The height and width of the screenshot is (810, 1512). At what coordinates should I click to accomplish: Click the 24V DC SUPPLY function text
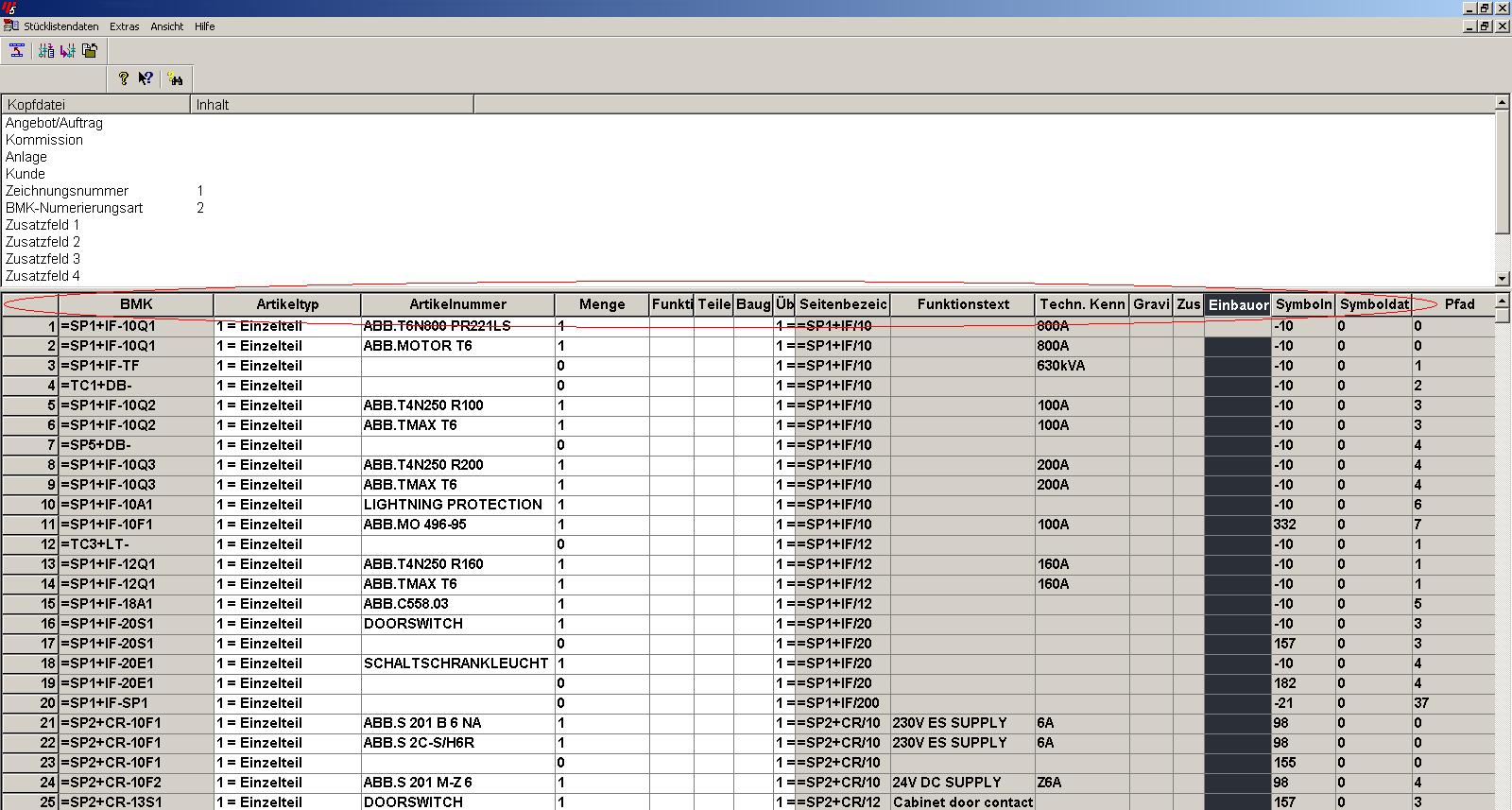[x=963, y=783]
